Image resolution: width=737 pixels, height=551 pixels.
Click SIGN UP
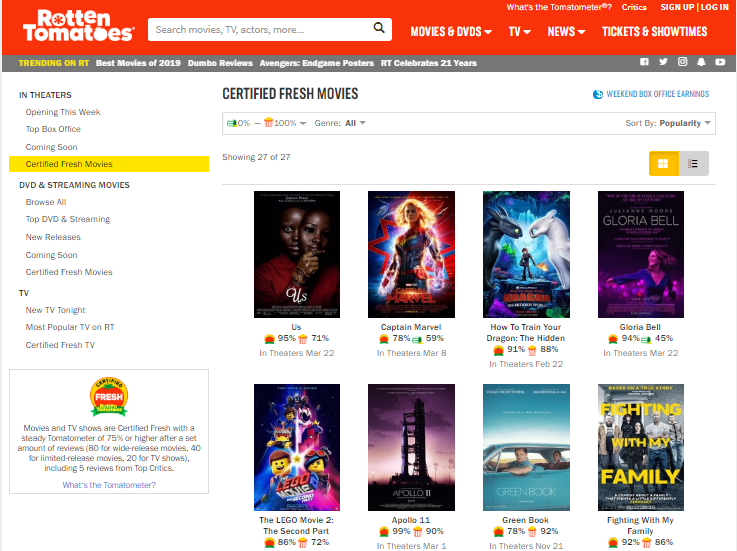pos(677,7)
